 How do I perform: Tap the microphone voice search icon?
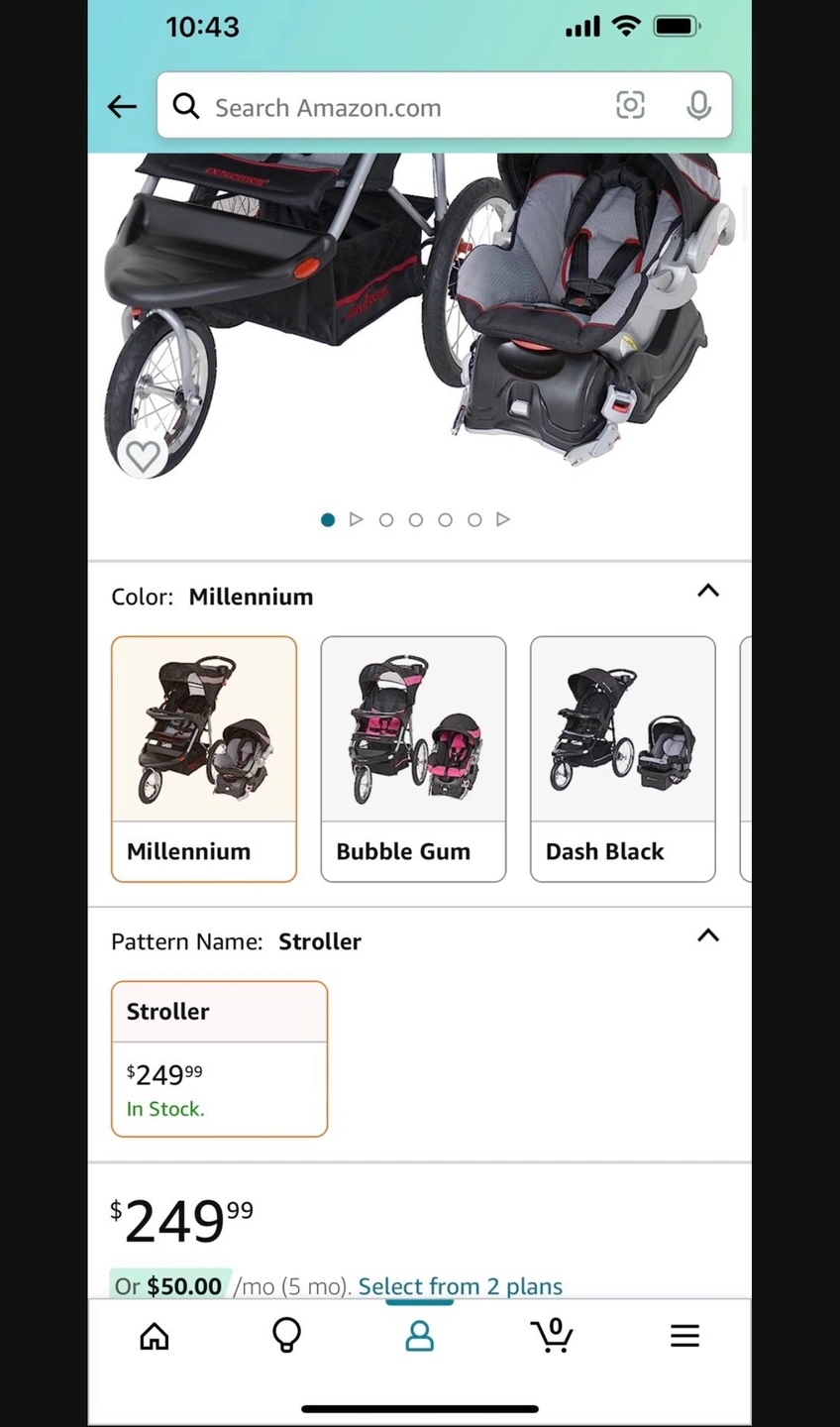pos(698,105)
